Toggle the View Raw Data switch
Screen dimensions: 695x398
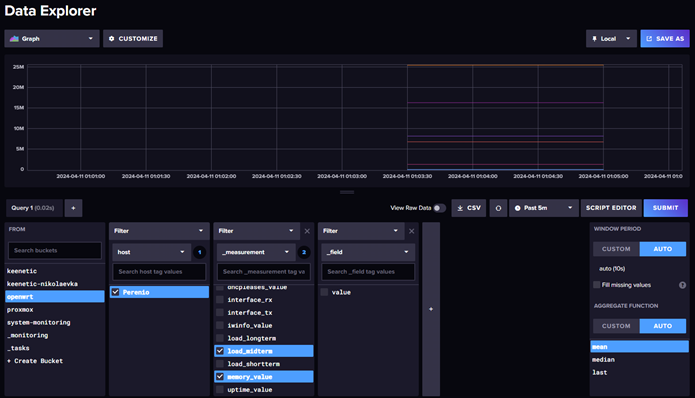439,208
